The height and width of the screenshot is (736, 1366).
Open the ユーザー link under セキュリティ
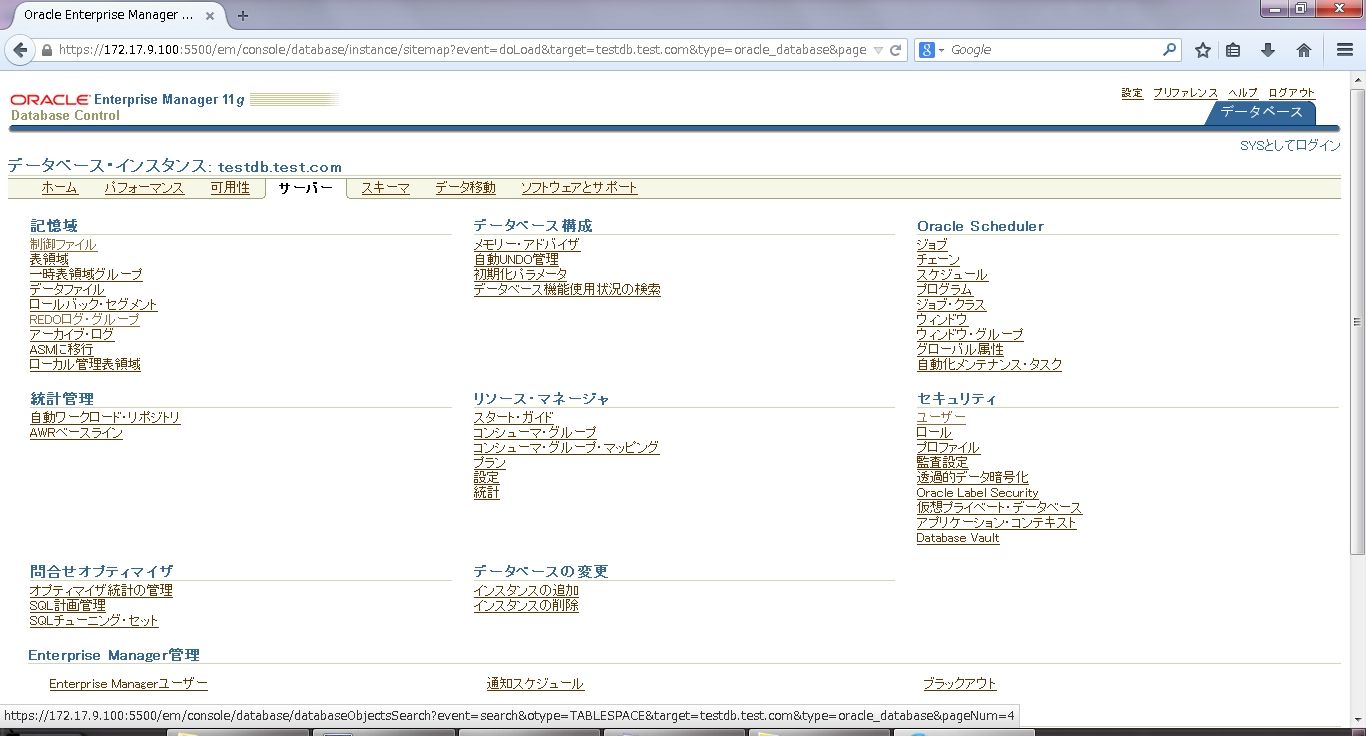(941, 417)
